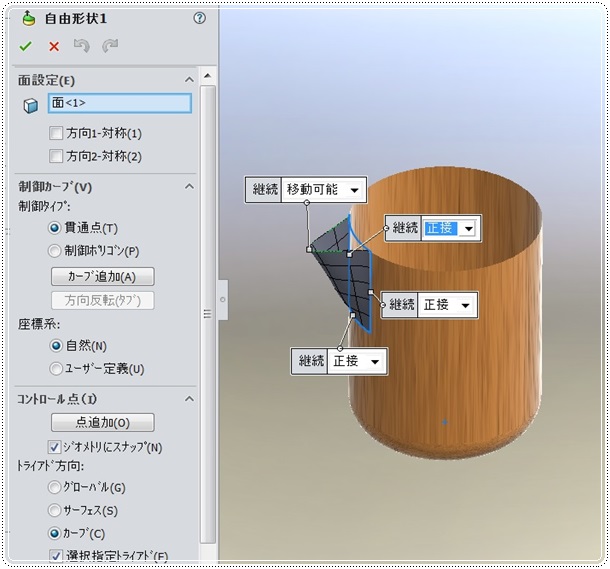This screenshot has width=610, height=569.
Task: Click the panel scrollbar up arrow
Action: [208, 75]
